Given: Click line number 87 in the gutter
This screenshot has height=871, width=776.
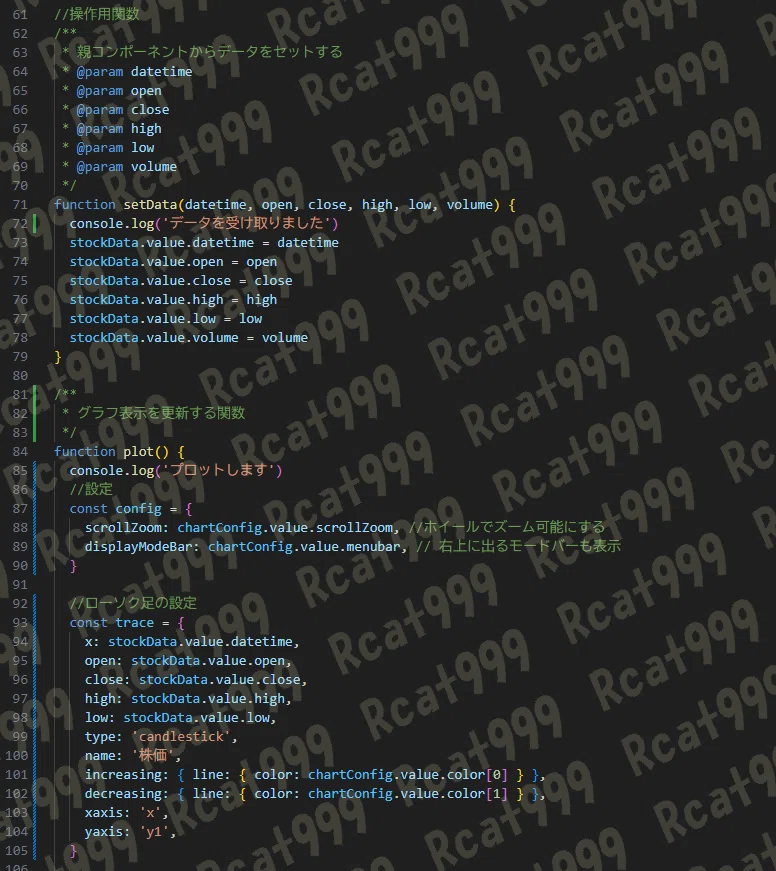Looking at the screenshot, I should point(20,509).
